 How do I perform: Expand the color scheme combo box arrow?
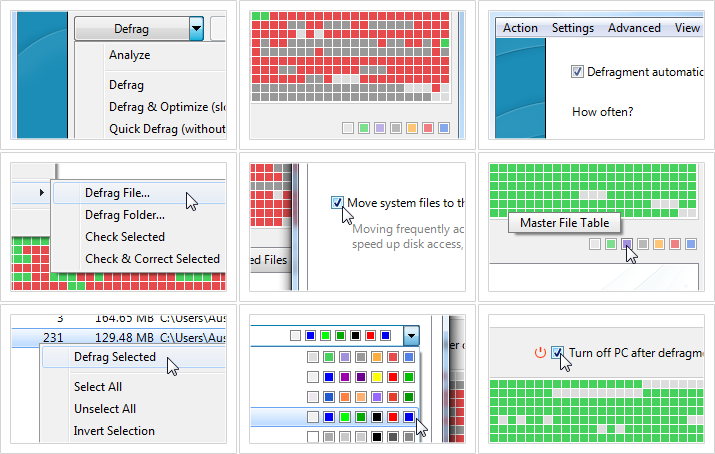tap(410, 335)
